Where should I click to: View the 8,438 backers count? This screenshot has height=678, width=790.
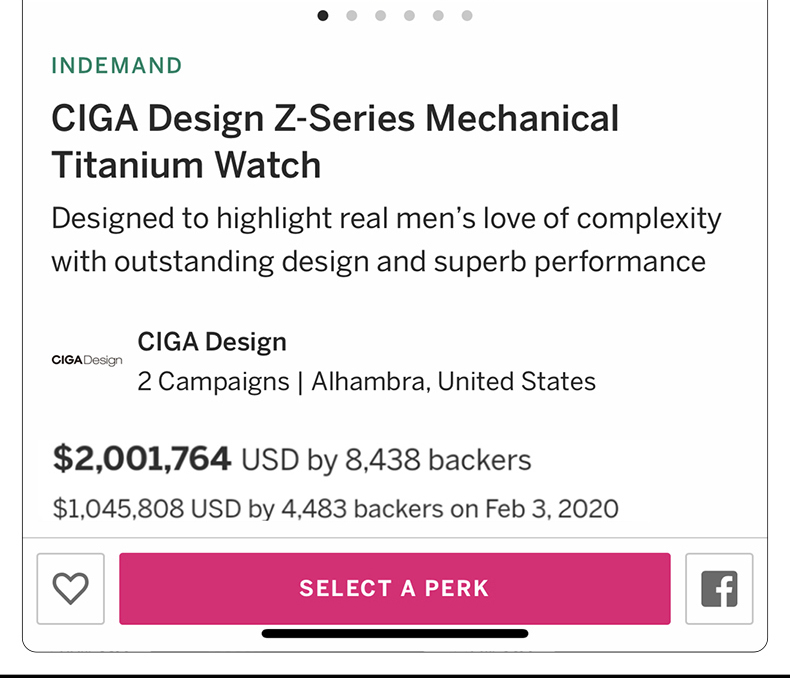click(438, 460)
